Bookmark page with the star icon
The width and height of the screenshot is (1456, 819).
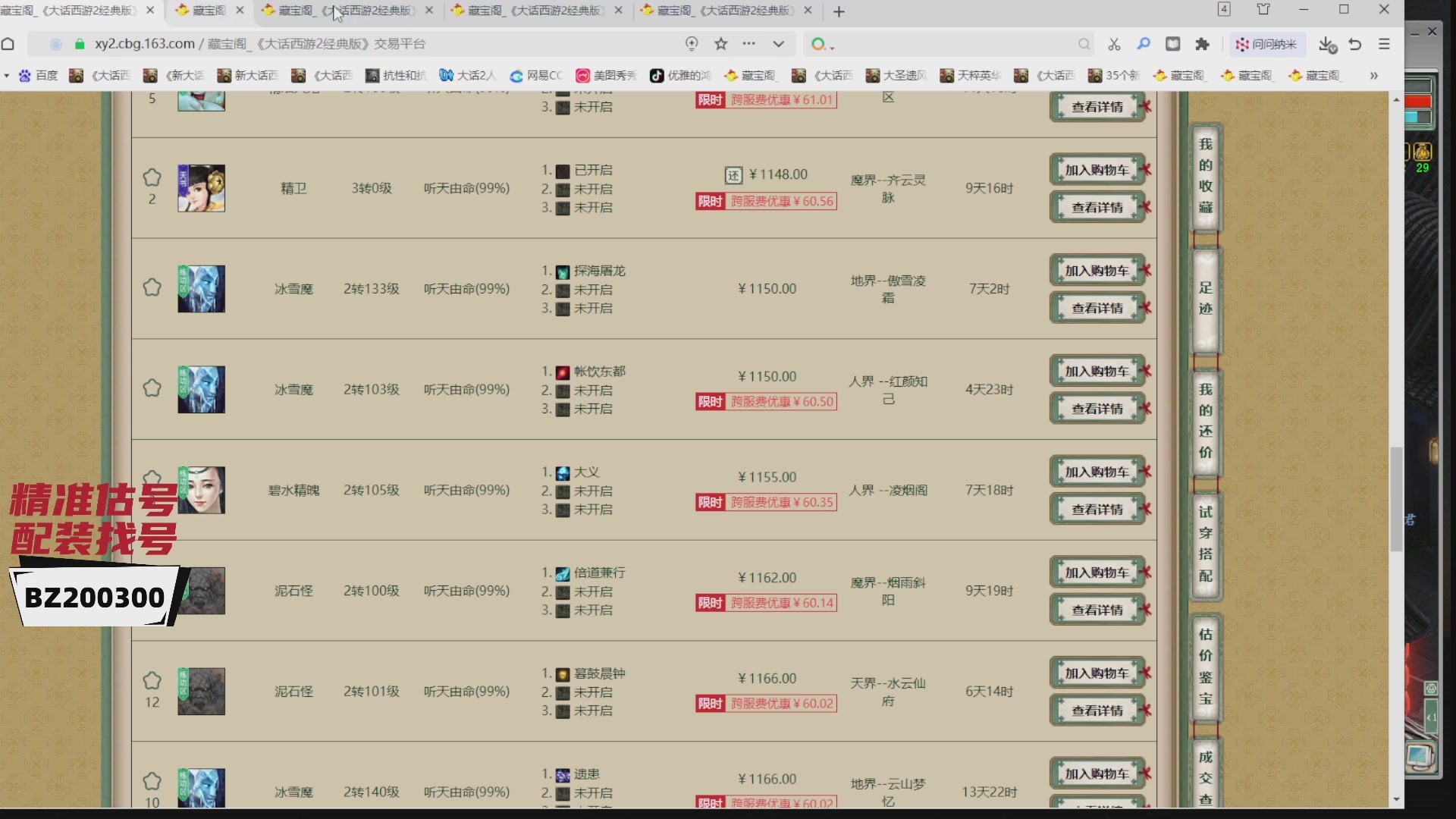(721, 44)
